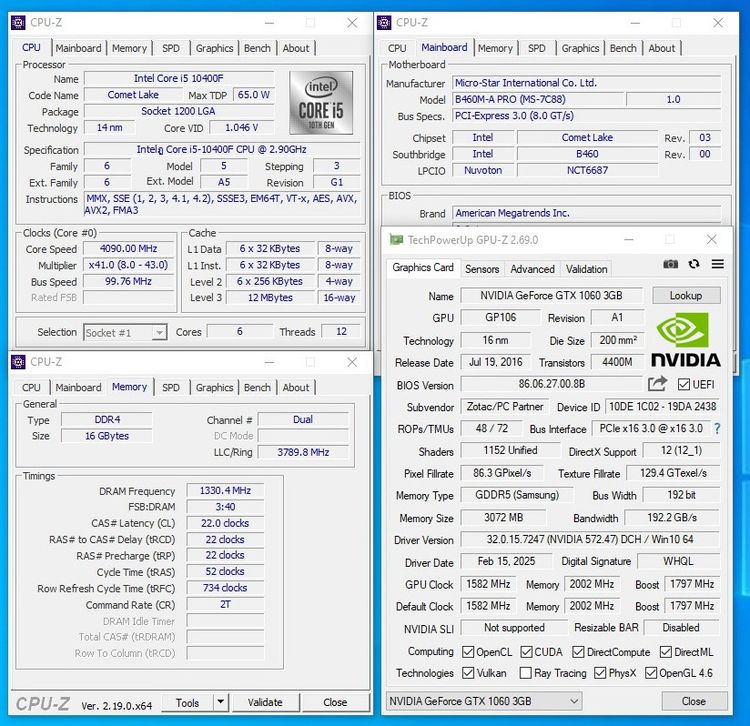
Task: Click the Intel Core i5 logo badge
Action: (x=321, y=102)
